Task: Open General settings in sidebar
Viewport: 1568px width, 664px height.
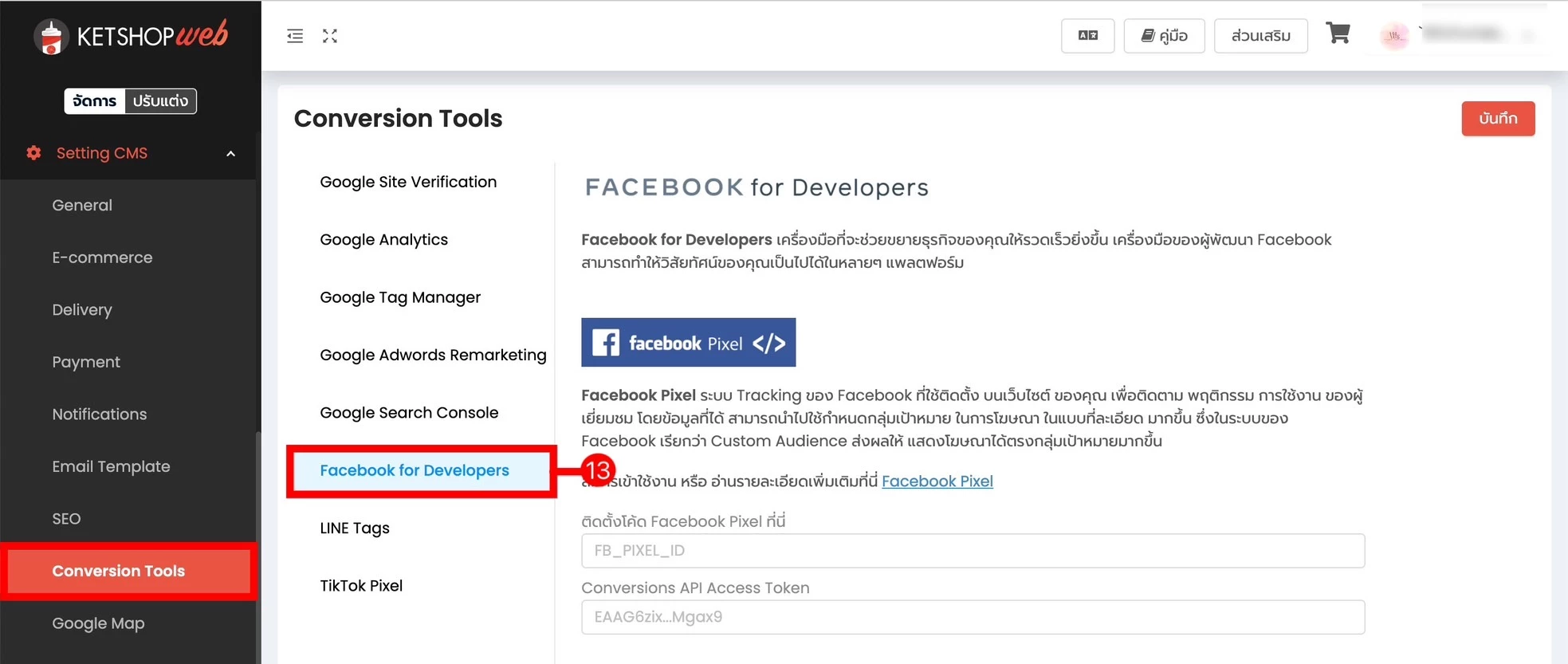Action: [82, 205]
